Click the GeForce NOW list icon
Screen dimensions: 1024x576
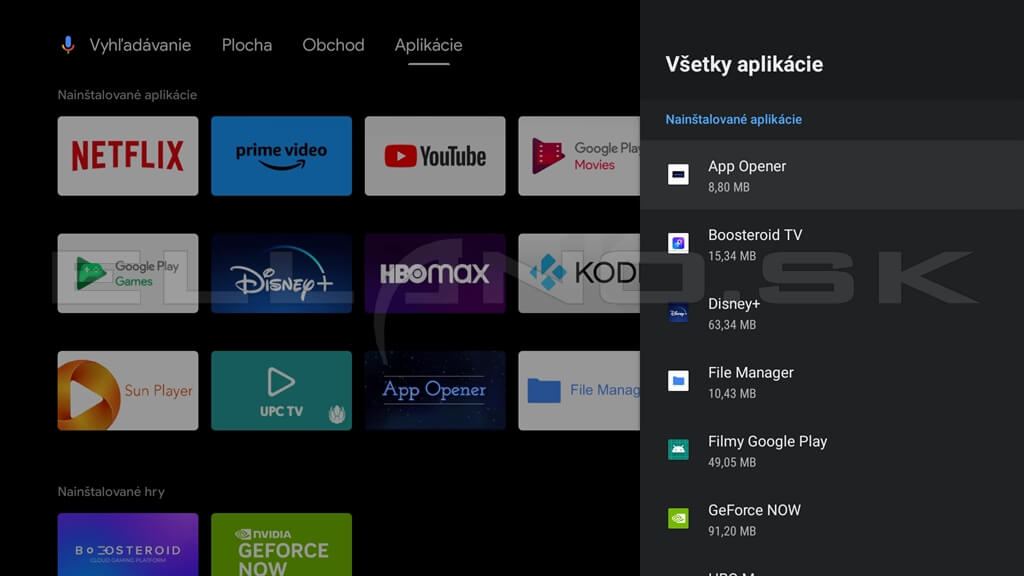[x=678, y=519]
